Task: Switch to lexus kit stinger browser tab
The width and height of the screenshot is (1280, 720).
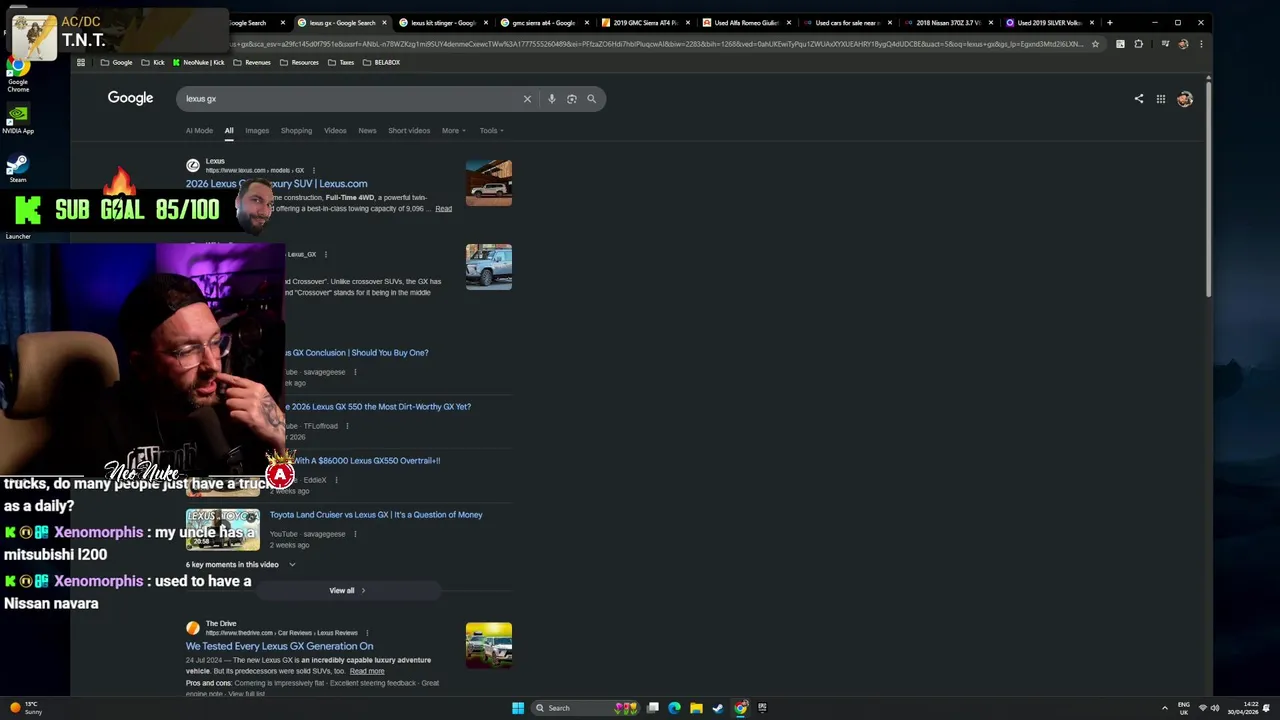Action: tap(437, 22)
